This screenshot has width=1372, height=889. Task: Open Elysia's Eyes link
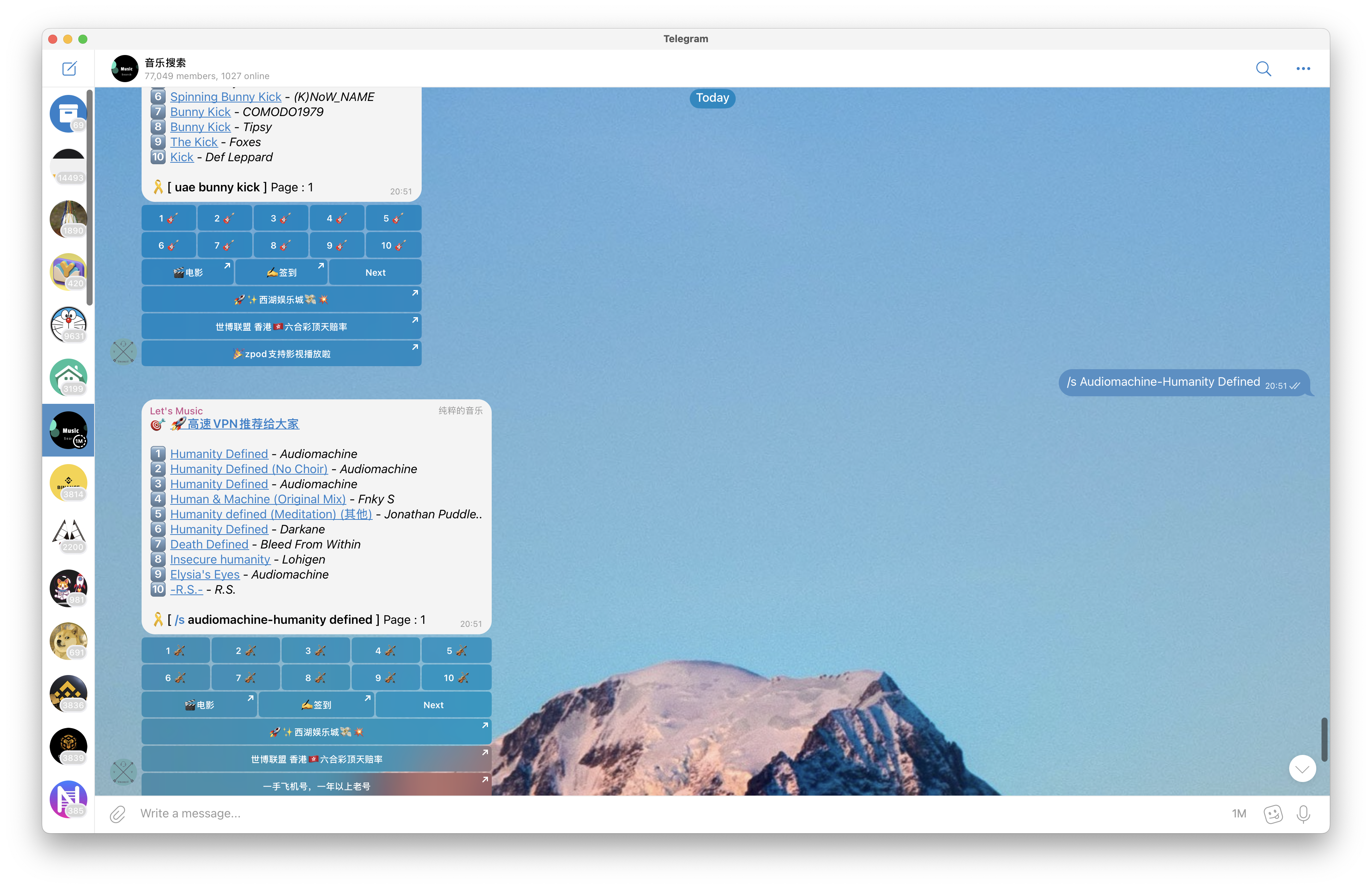(x=205, y=574)
